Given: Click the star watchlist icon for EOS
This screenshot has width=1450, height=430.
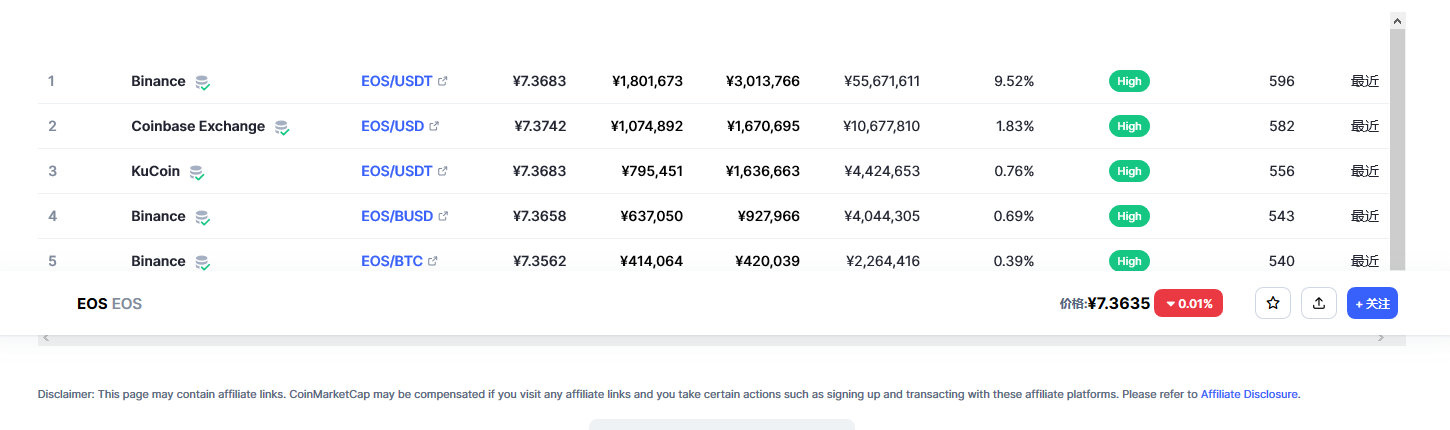Looking at the screenshot, I should click(1273, 303).
